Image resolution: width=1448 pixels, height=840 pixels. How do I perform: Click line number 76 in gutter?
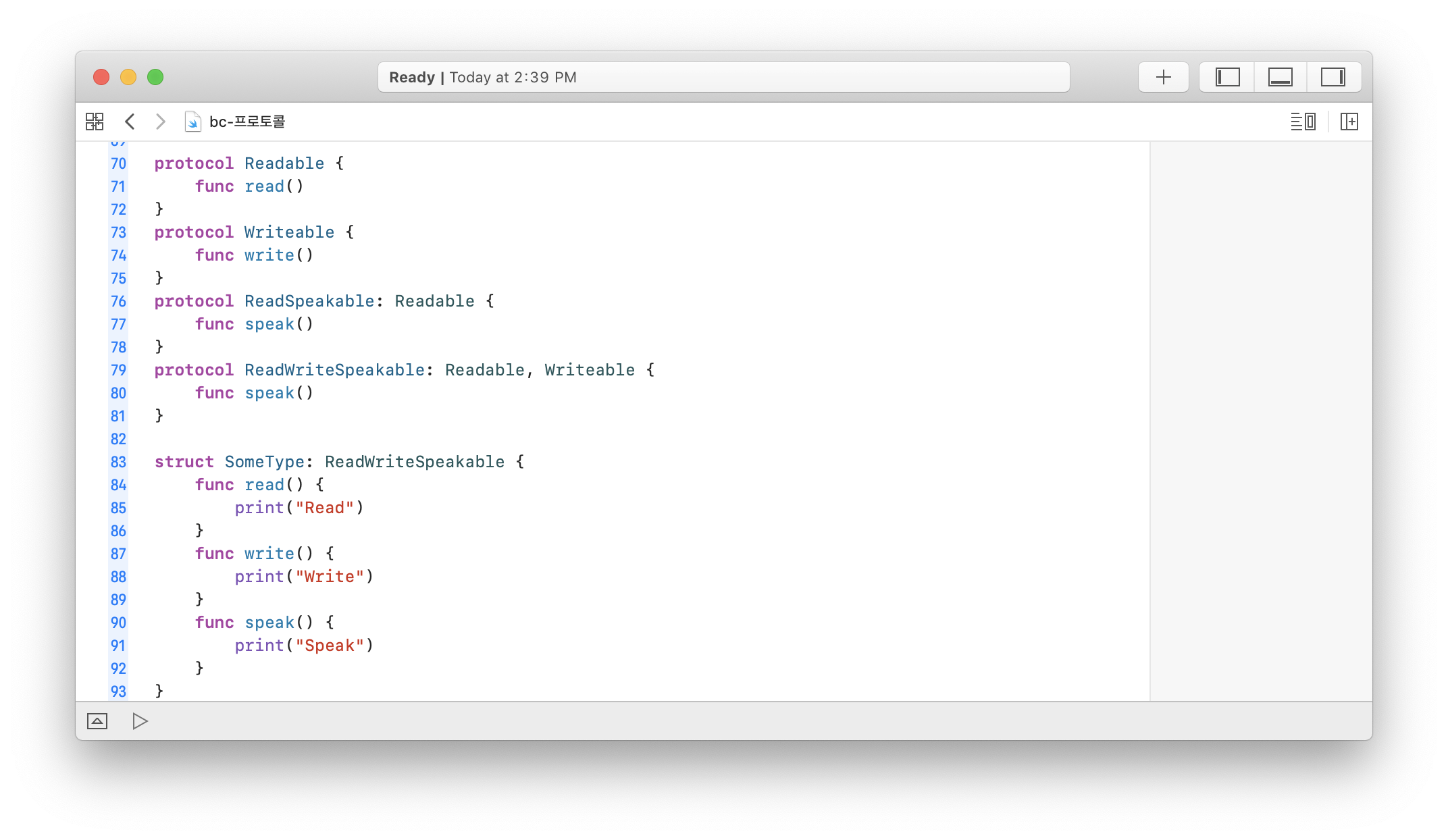118,301
